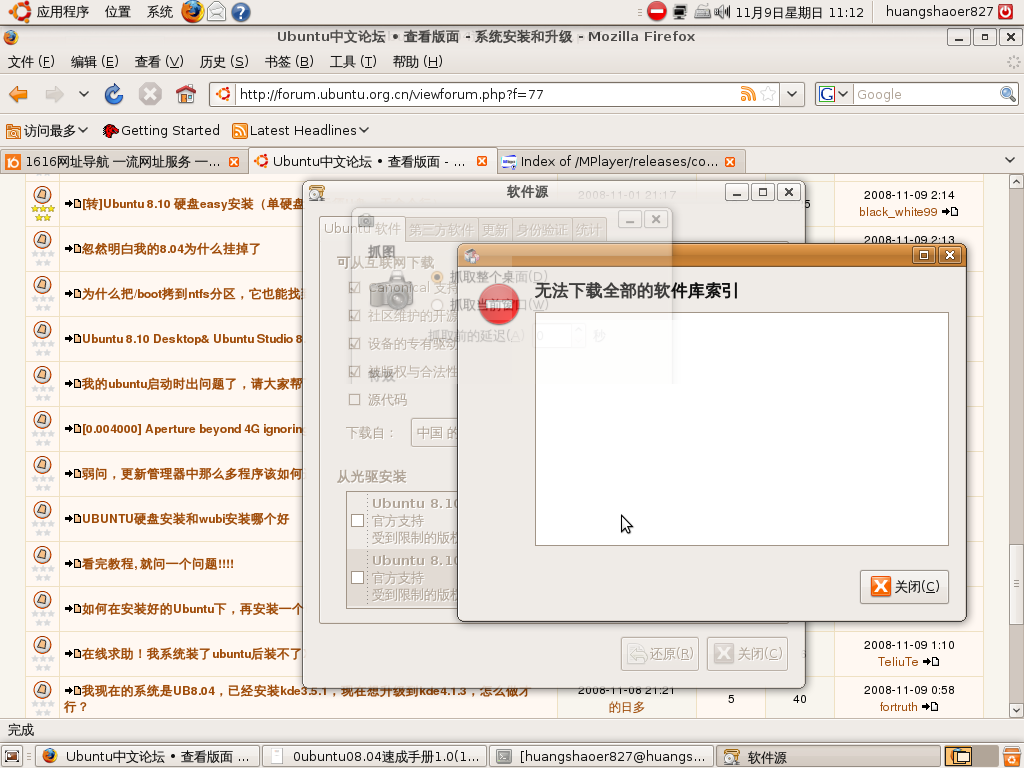Switch to the 1616网址导航 browser tab
The width and height of the screenshot is (1024, 768).
click(x=123, y=162)
